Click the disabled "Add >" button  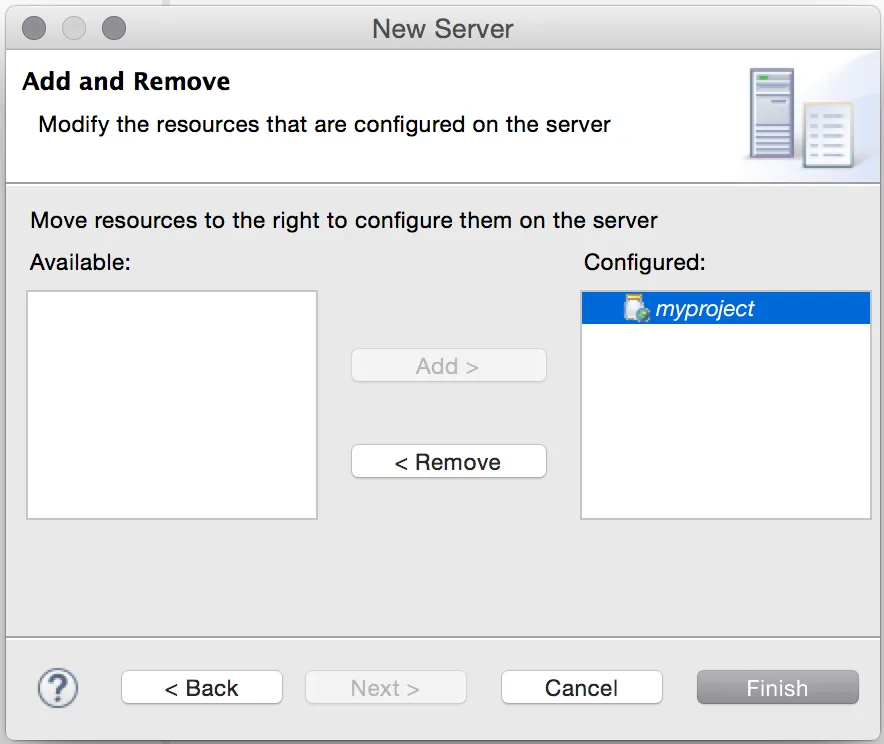pyautogui.click(x=448, y=365)
